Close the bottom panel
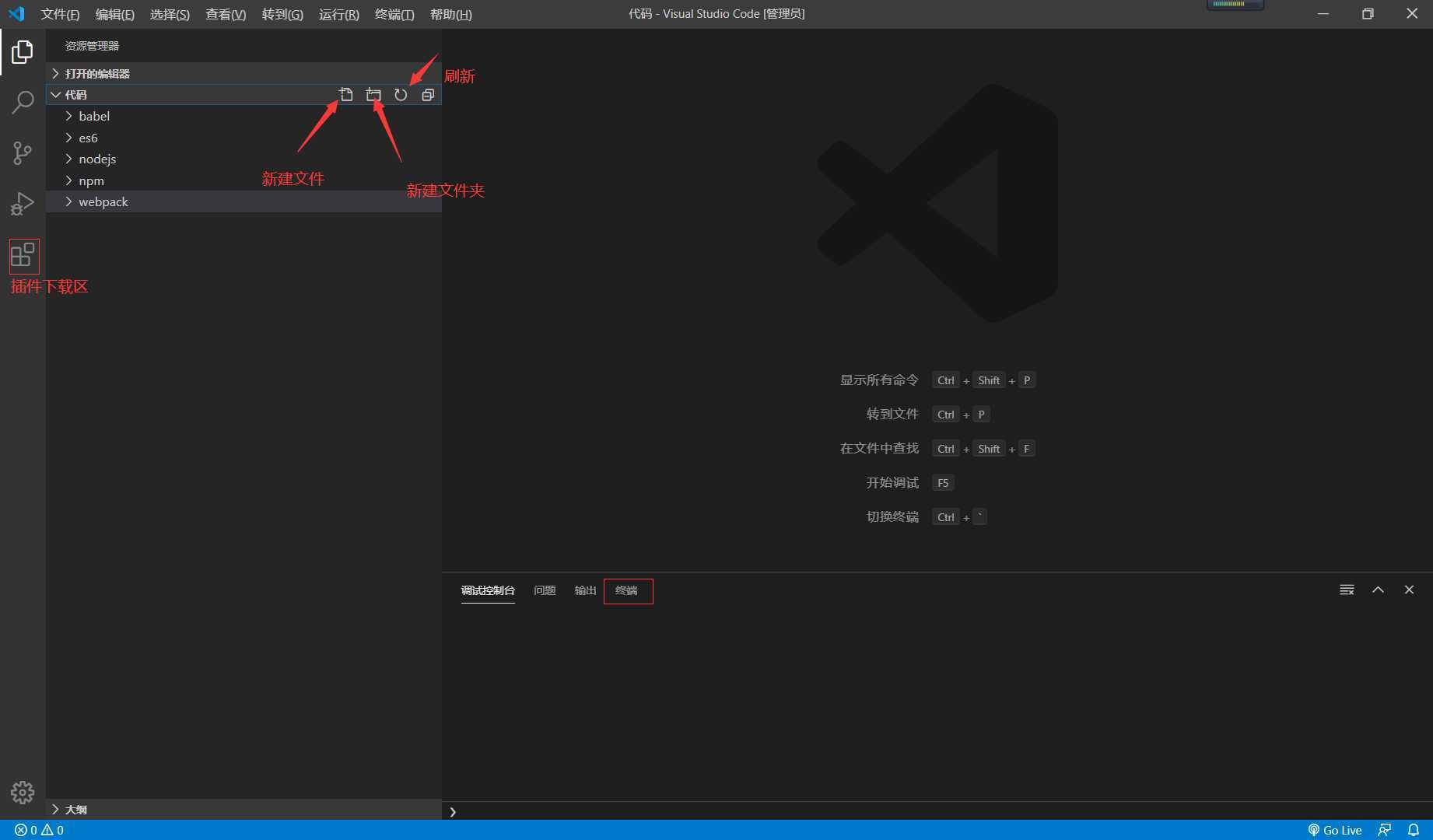 click(1409, 590)
